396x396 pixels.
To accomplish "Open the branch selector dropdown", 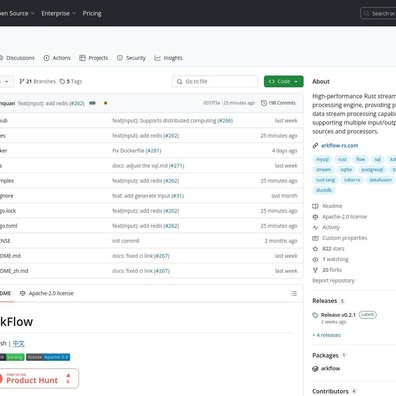I will pos(7,81).
